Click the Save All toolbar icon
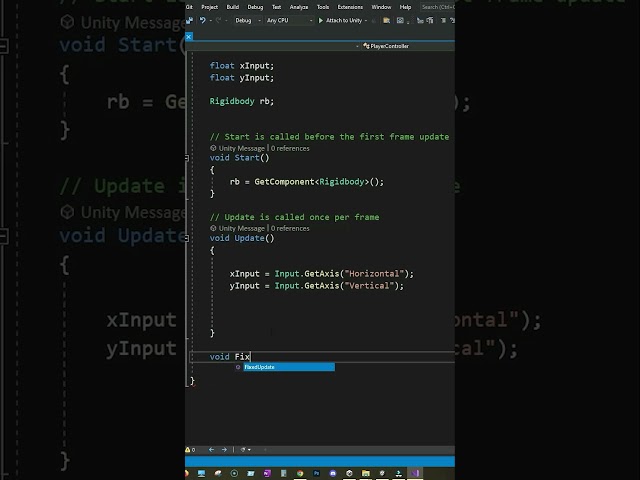640x480 pixels. pyautogui.click(x=189, y=20)
